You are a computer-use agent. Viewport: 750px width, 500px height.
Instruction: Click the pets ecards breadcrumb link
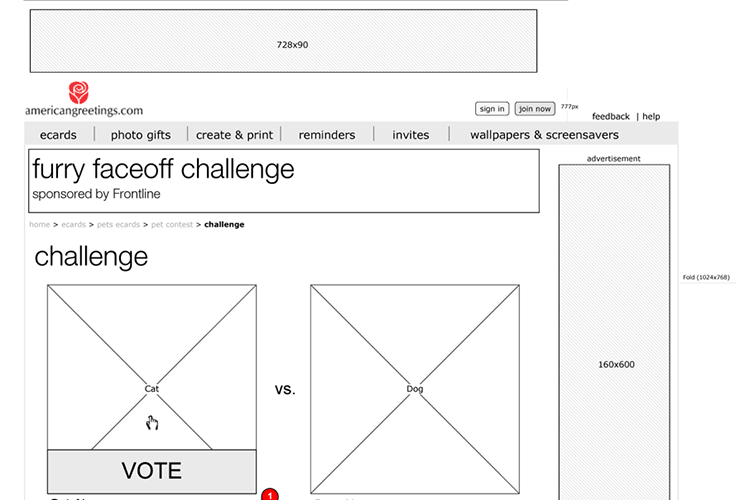(118, 224)
